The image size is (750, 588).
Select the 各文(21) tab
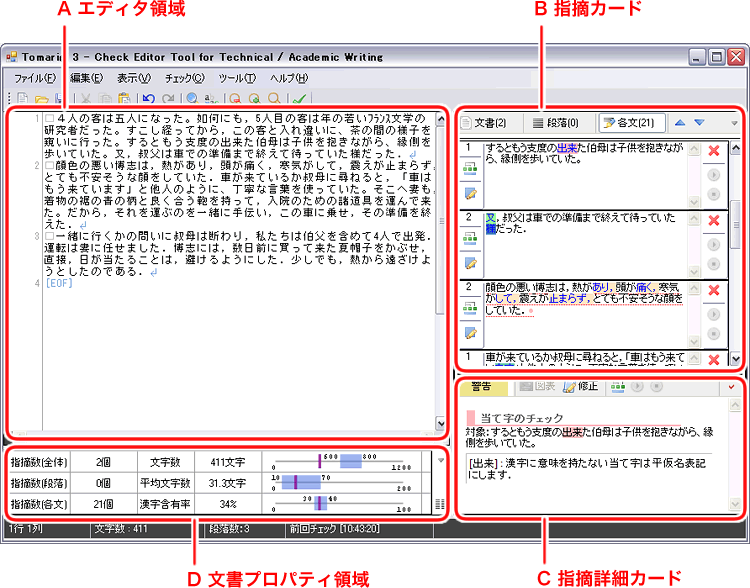[632, 123]
